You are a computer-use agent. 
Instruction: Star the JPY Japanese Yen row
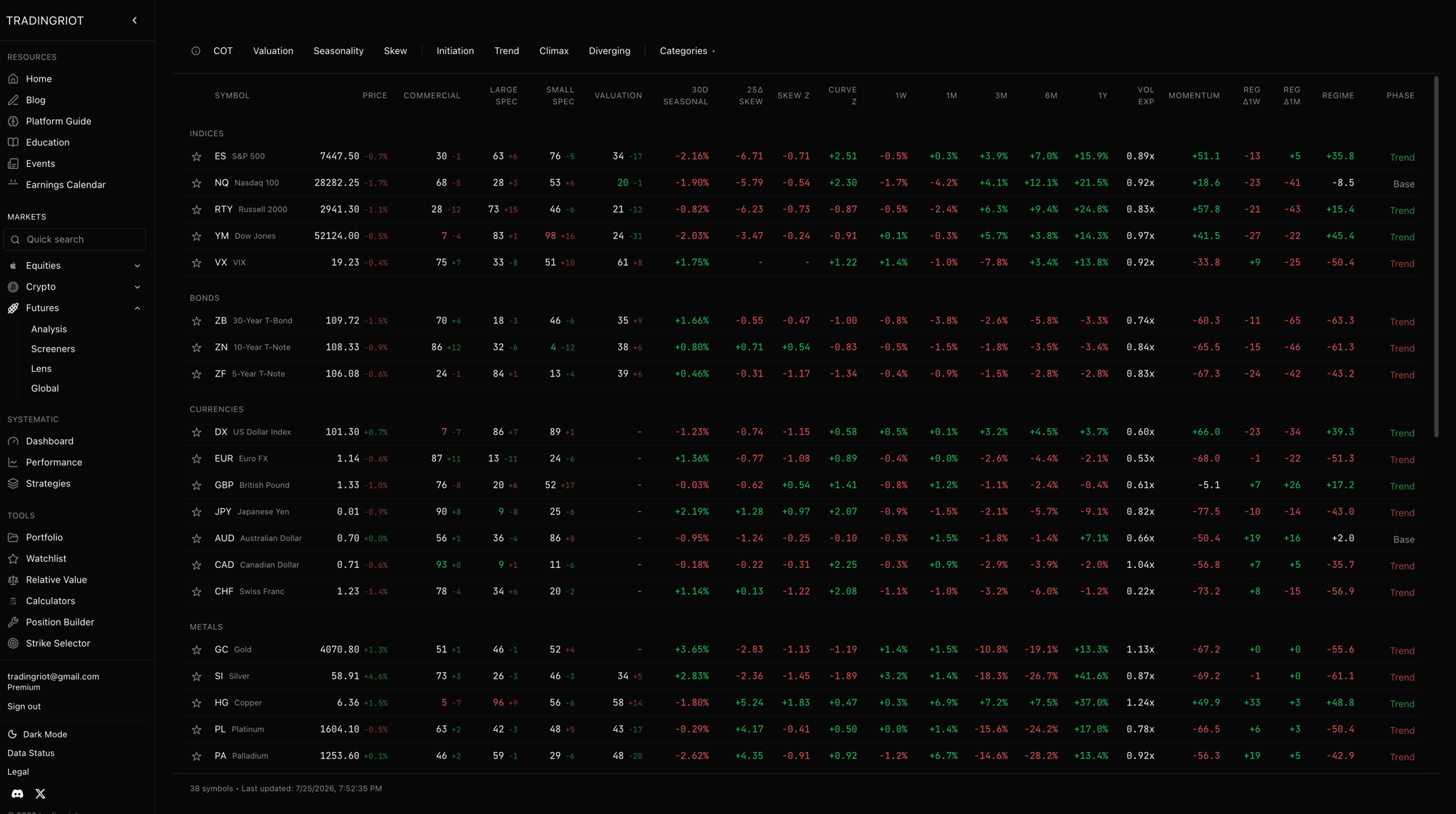pos(197,512)
